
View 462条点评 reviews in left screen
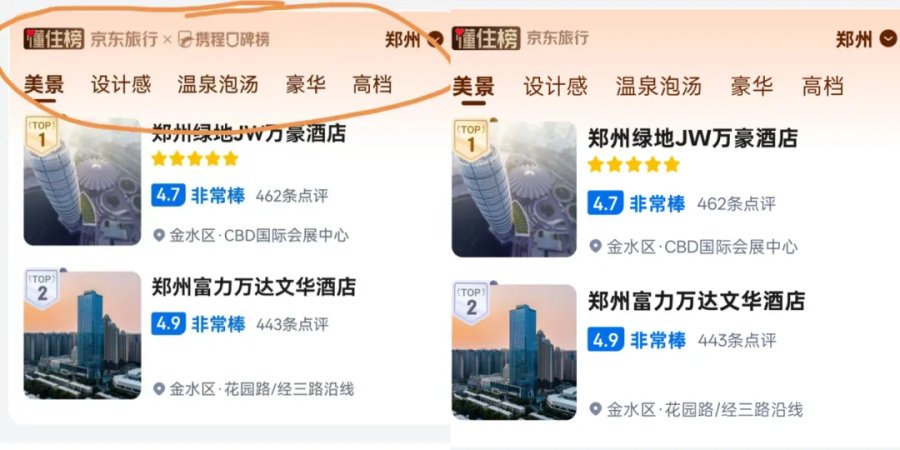click(x=292, y=196)
